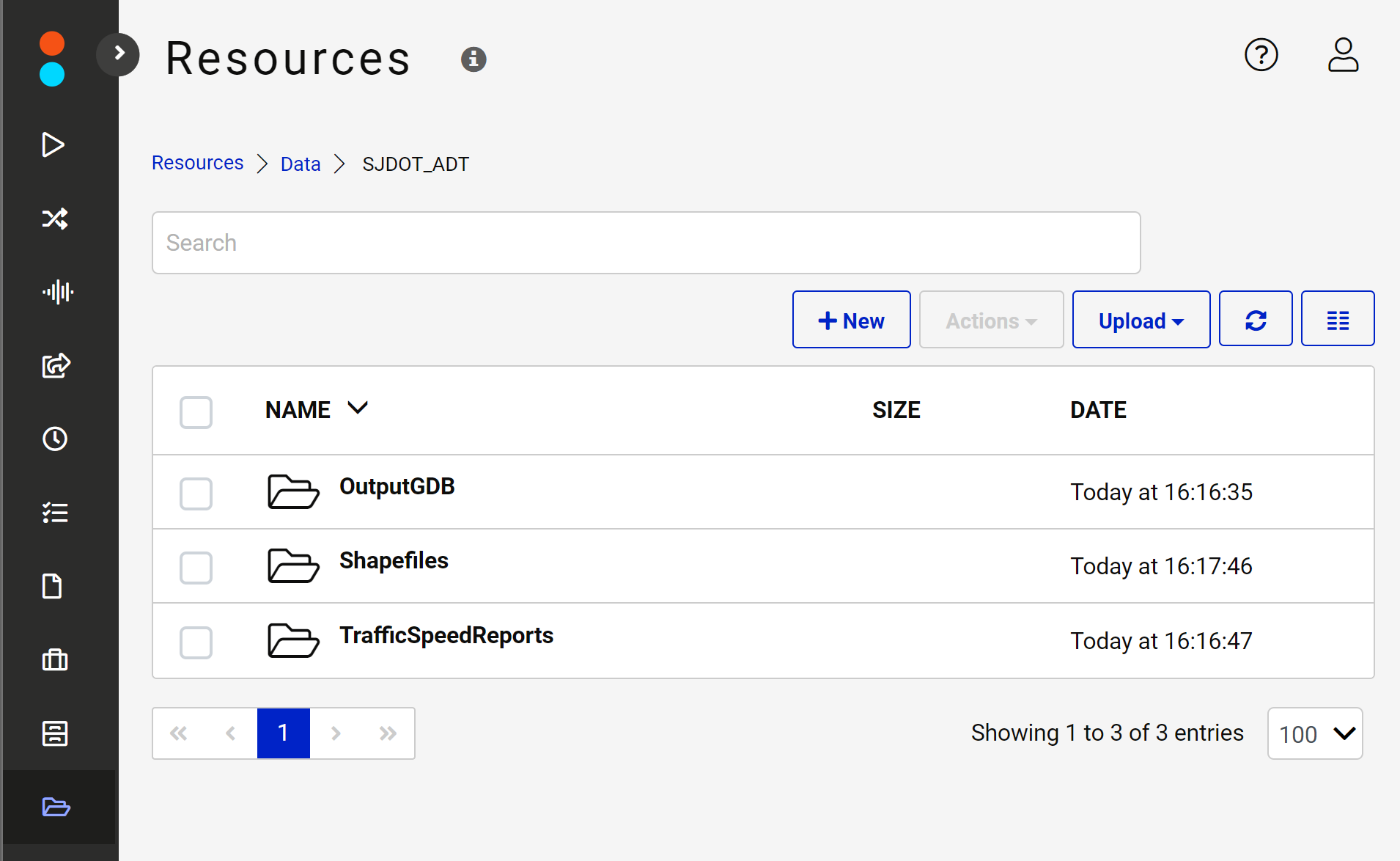This screenshot has height=861, width=1400.
Task: Focus the Search input field
Action: coord(646,243)
